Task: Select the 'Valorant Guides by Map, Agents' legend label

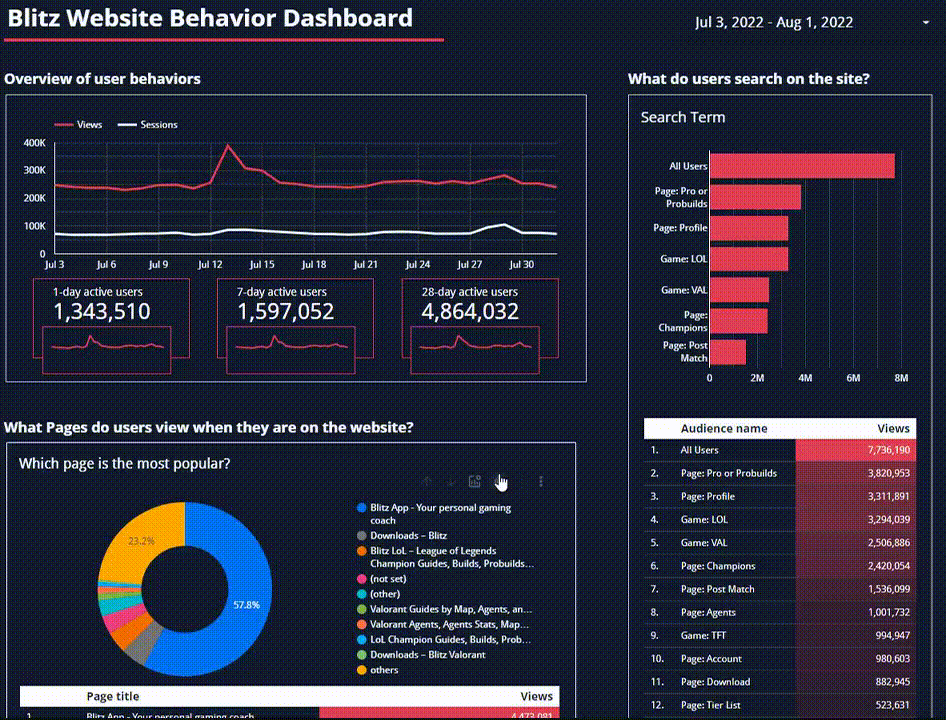Action: tap(451, 609)
